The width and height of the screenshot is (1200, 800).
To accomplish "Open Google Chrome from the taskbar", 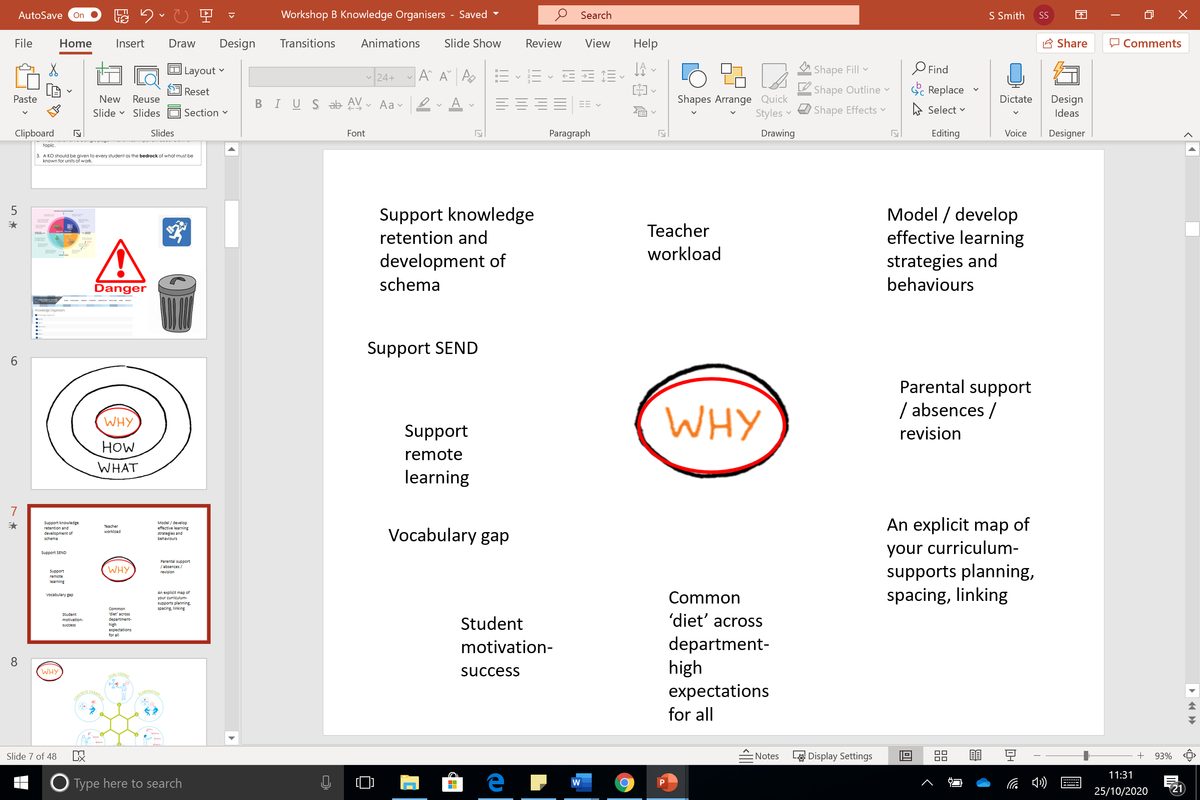I will click(624, 783).
